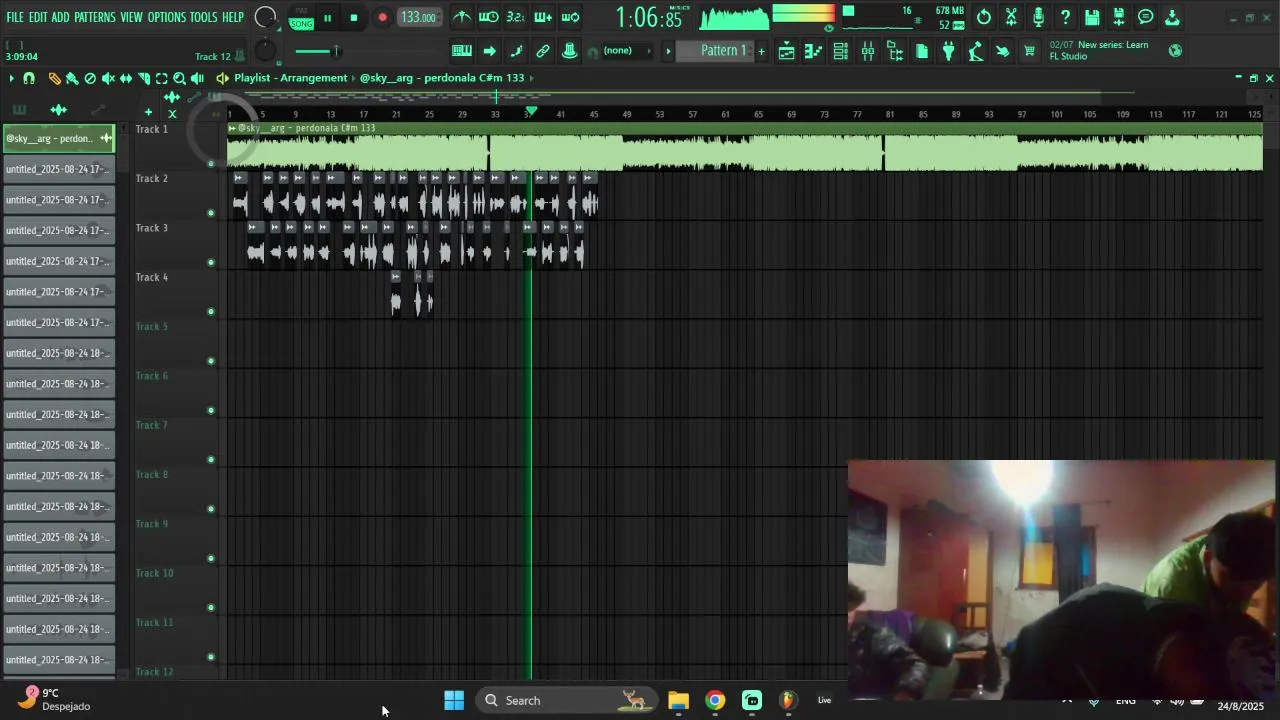Open the help question mark icon

(x=1065, y=17)
